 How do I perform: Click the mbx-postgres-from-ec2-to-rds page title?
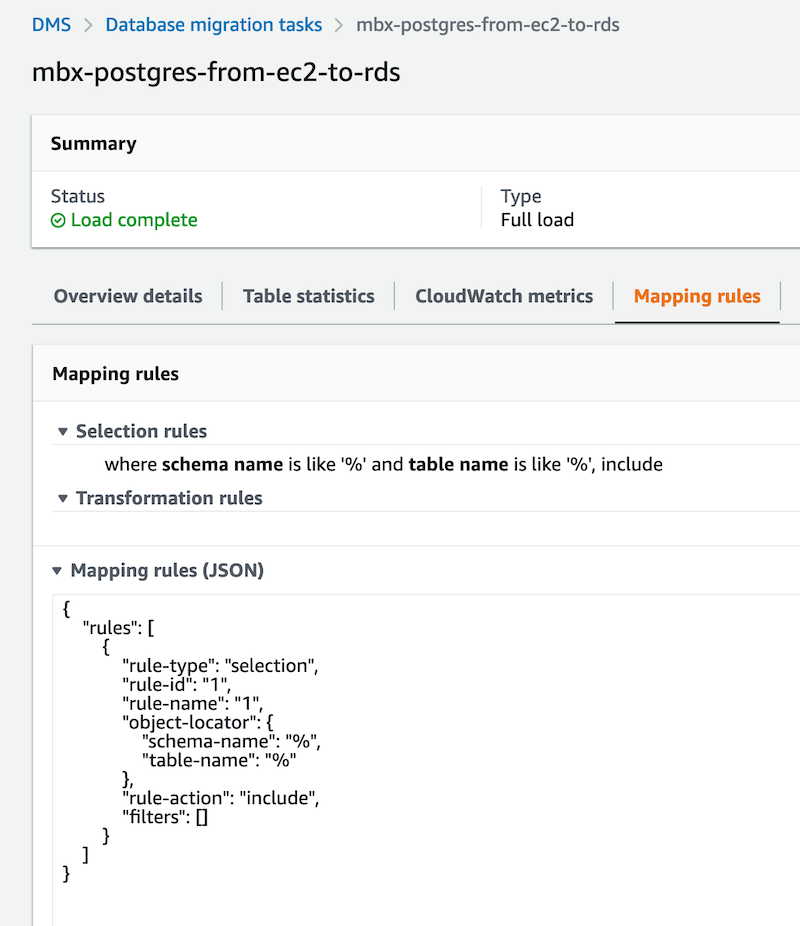[216, 73]
